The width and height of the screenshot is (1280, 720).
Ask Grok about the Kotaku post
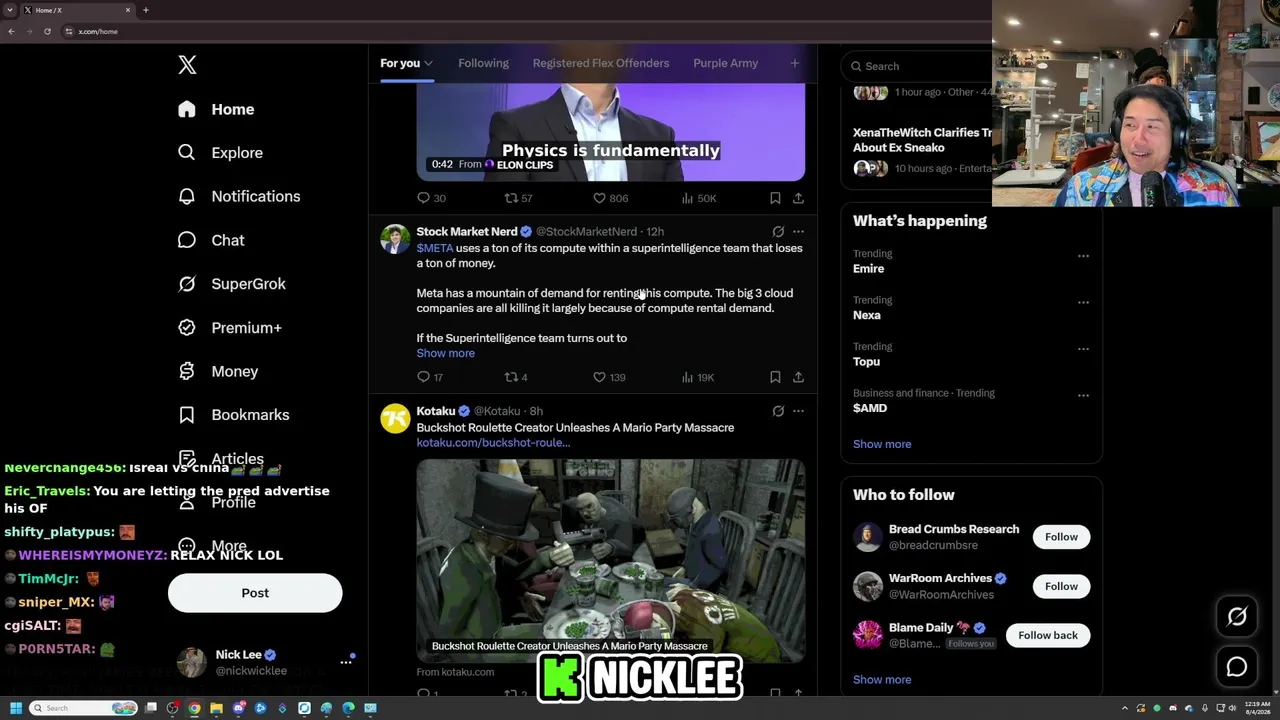pos(778,411)
